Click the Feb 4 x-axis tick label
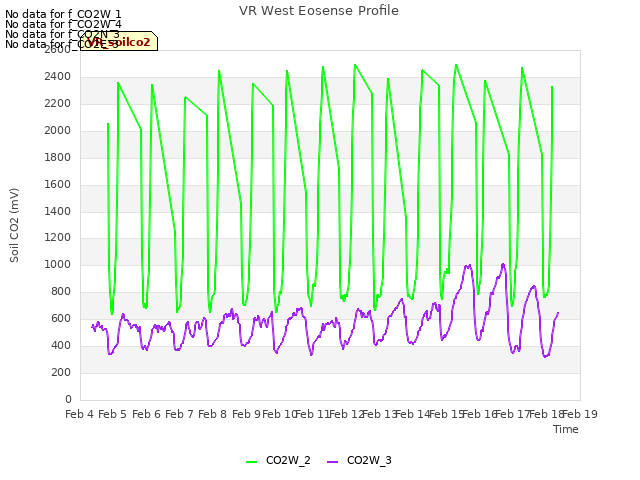This screenshot has width=640, height=480. point(80,414)
